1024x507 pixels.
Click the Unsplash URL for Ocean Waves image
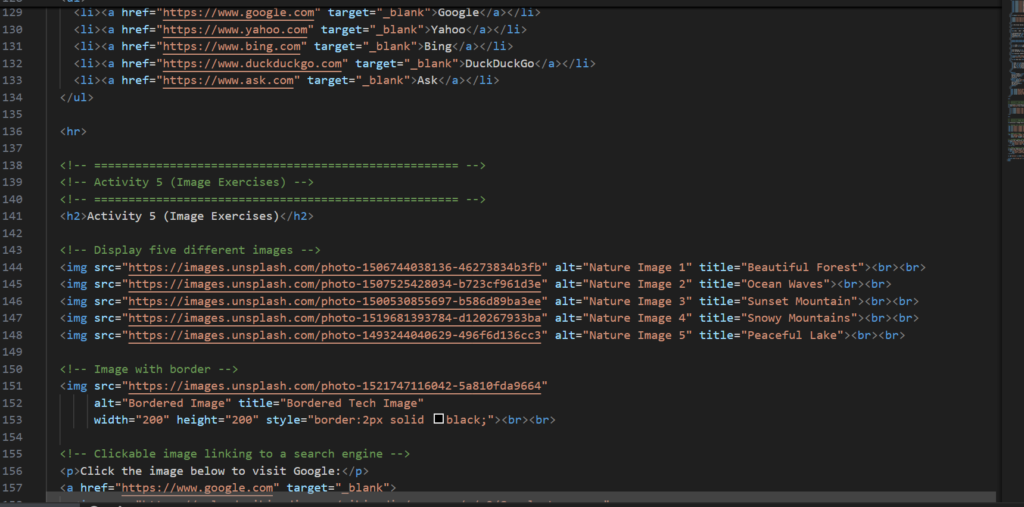337,285
